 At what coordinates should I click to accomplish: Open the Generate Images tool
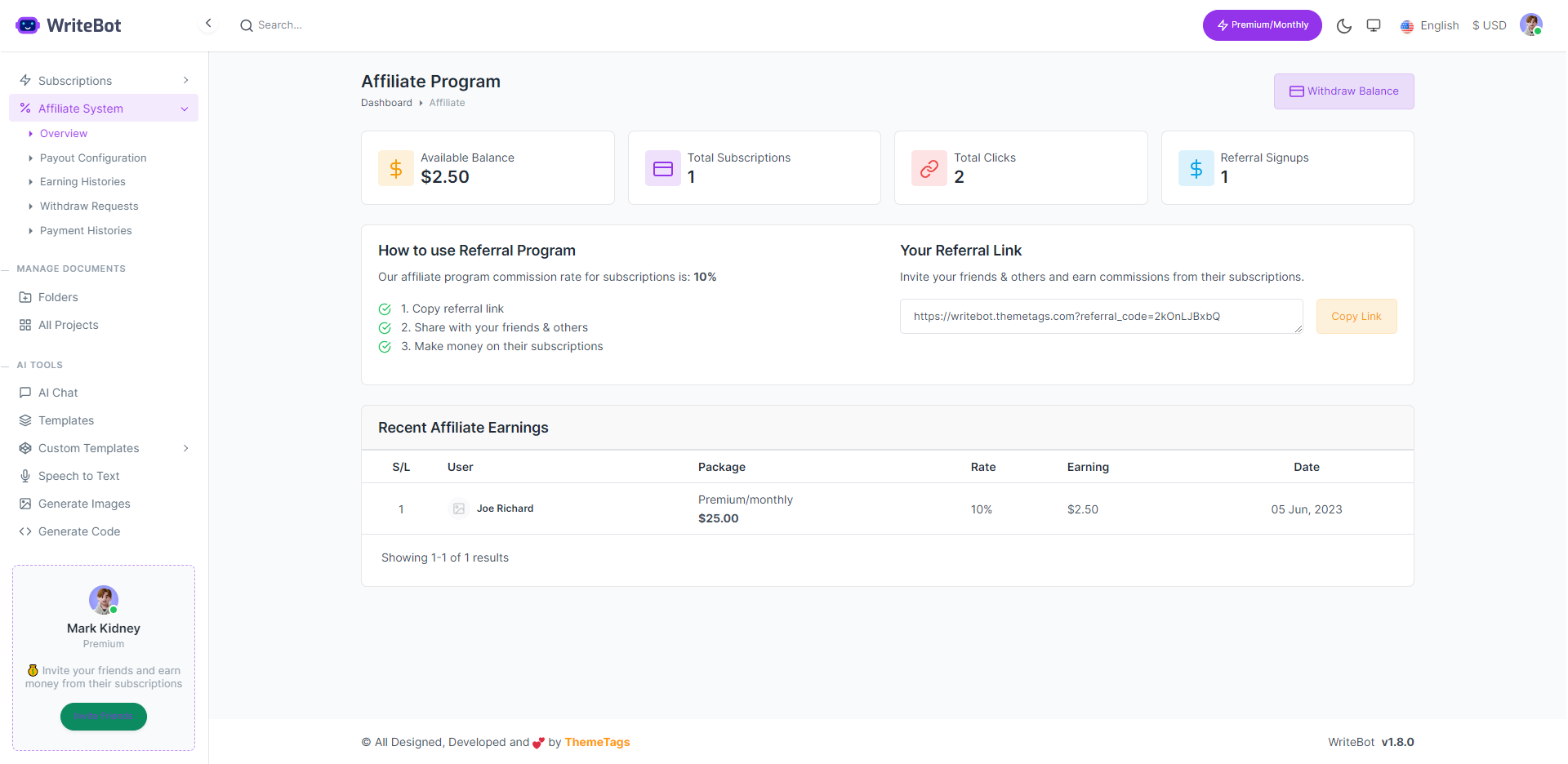point(84,504)
